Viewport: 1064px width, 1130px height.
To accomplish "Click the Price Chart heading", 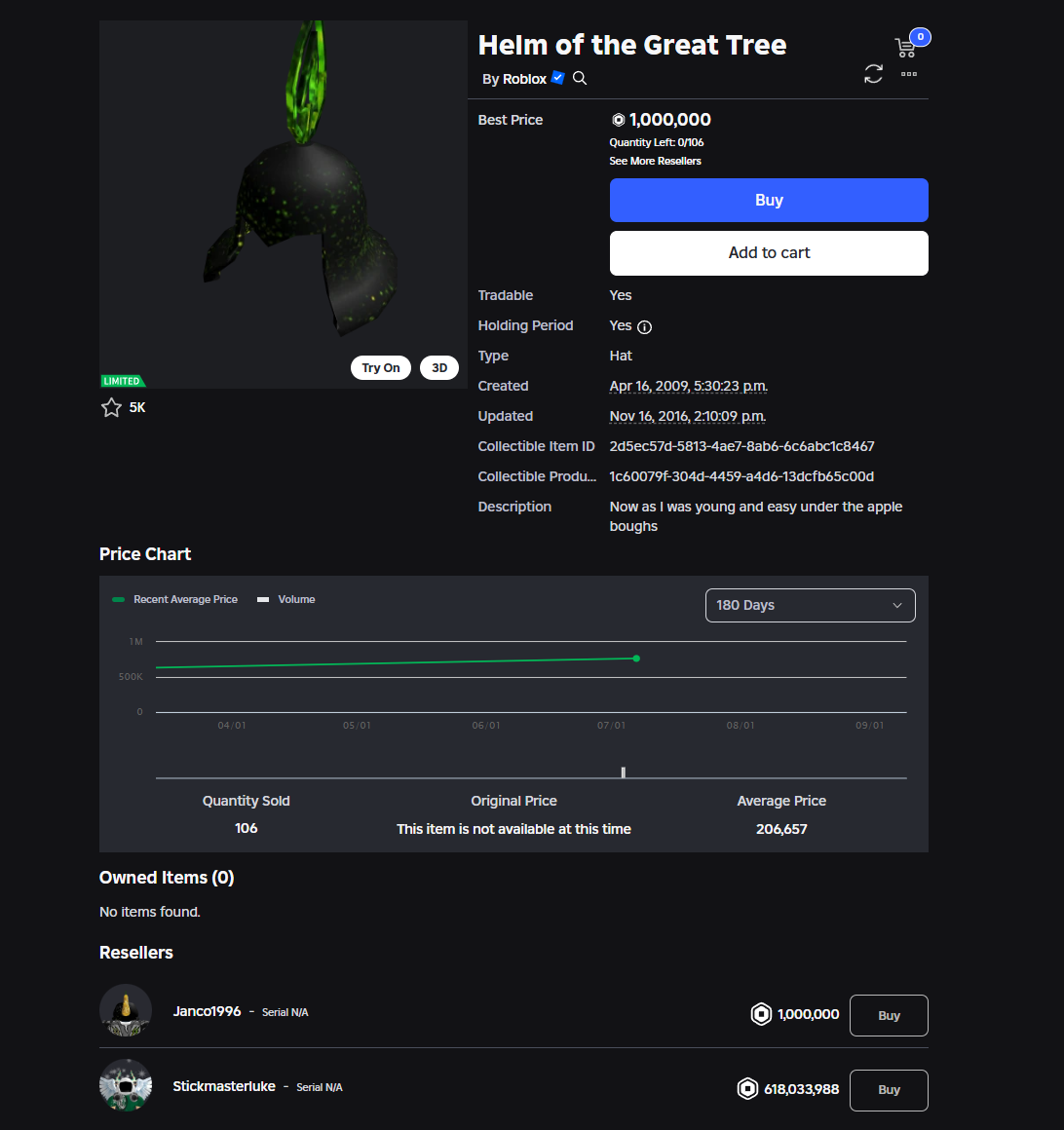I will [145, 553].
